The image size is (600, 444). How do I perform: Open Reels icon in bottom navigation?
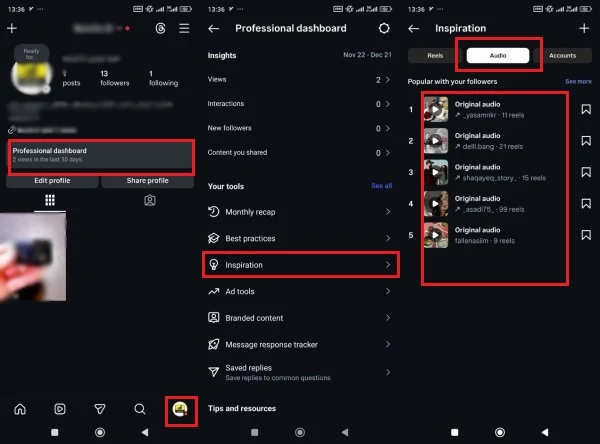[60, 409]
